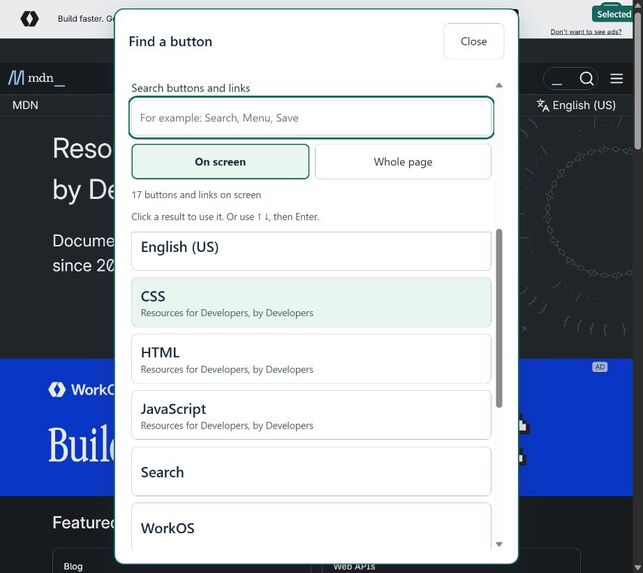The height and width of the screenshot is (573, 643).
Task: Click the AD badge on blue banner
Action: (600, 367)
